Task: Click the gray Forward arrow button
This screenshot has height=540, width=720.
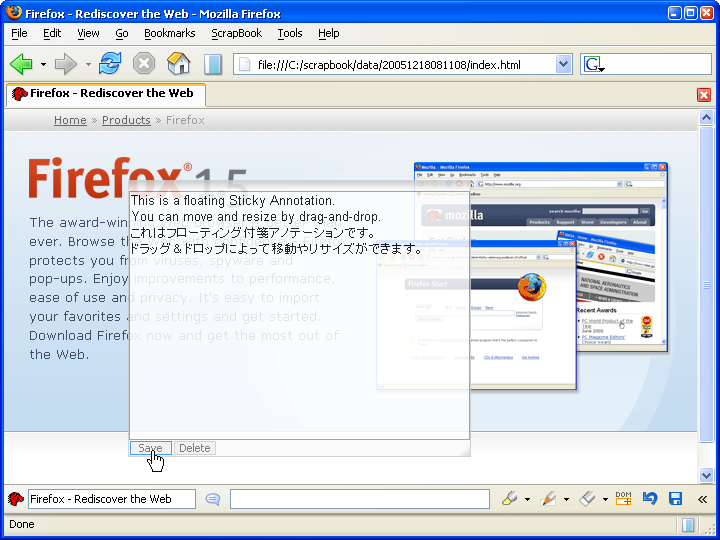Action: (66, 64)
